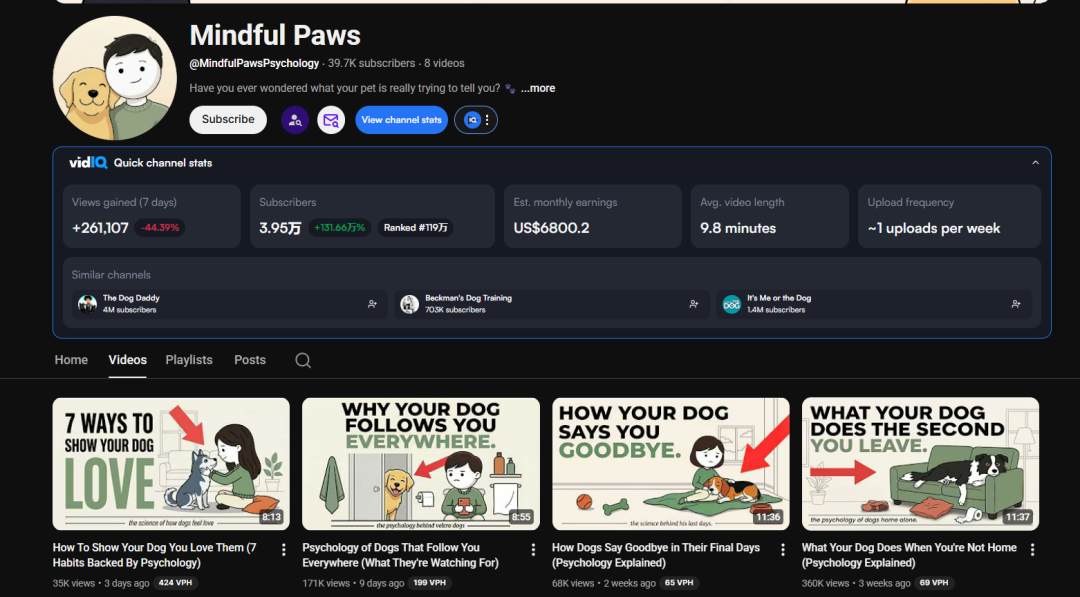Click the Subscribe button

(x=228, y=120)
